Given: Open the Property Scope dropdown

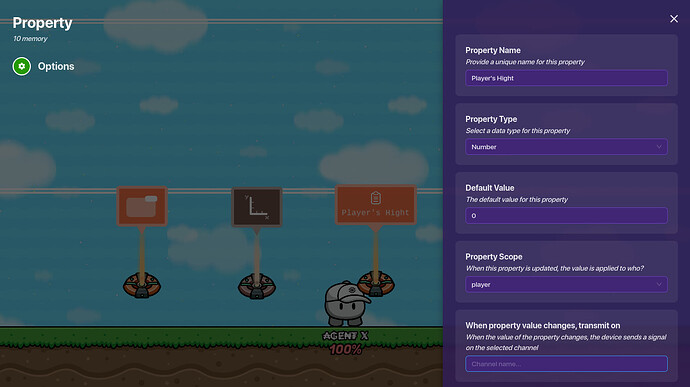Looking at the screenshot, I should 566,284.
